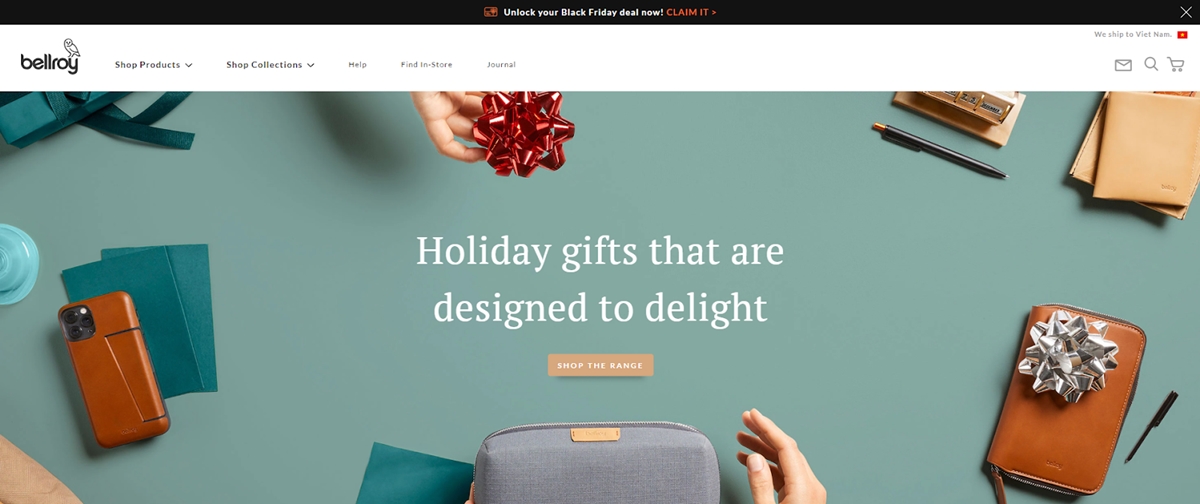Image resolution: width=1200 pixels, height=504 pixels.
Task: Dismiss the Black Friday promo banner
Action: (1186, 12)
